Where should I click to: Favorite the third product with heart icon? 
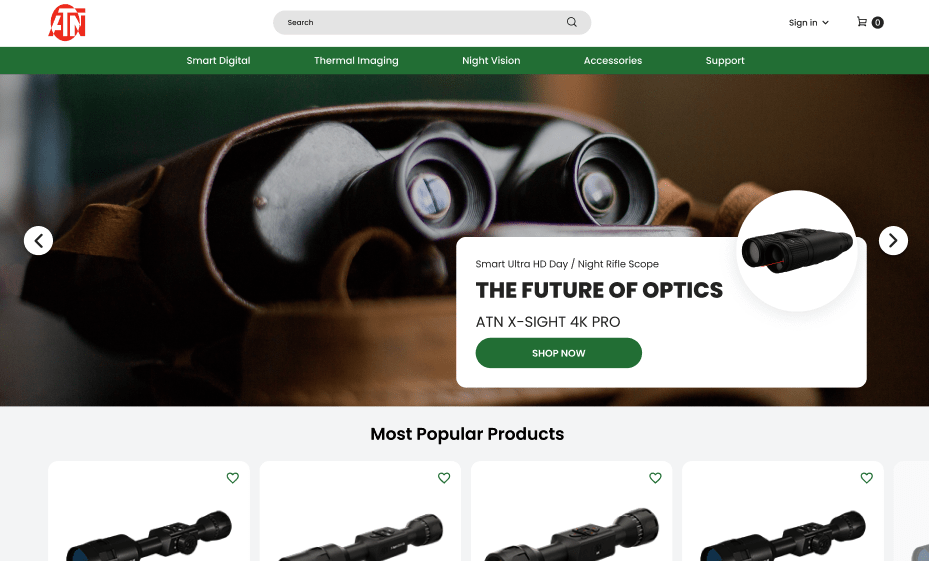point(655,477)
